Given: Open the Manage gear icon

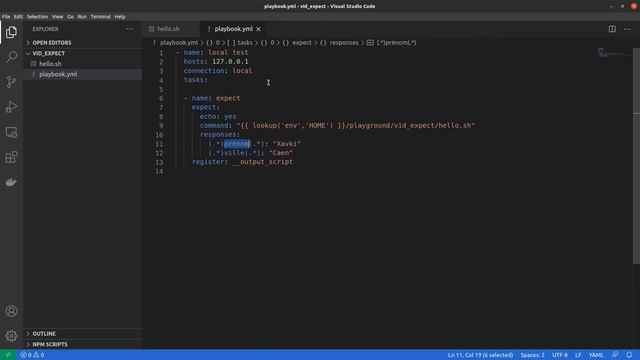Looking at the screenshot, I should click(11, 336).
